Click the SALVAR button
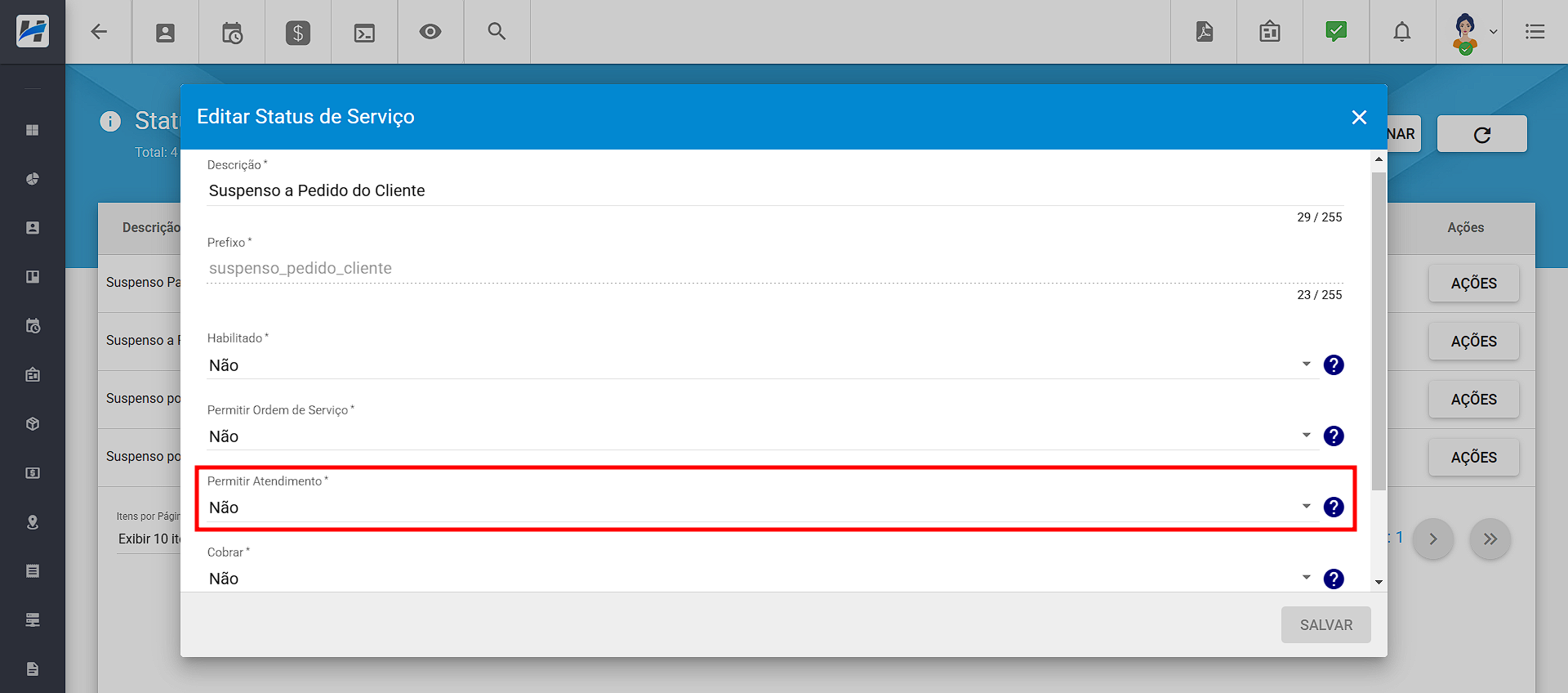Screen dimensions: 1568x693 pyautogui.click(x=1325, y=625)
